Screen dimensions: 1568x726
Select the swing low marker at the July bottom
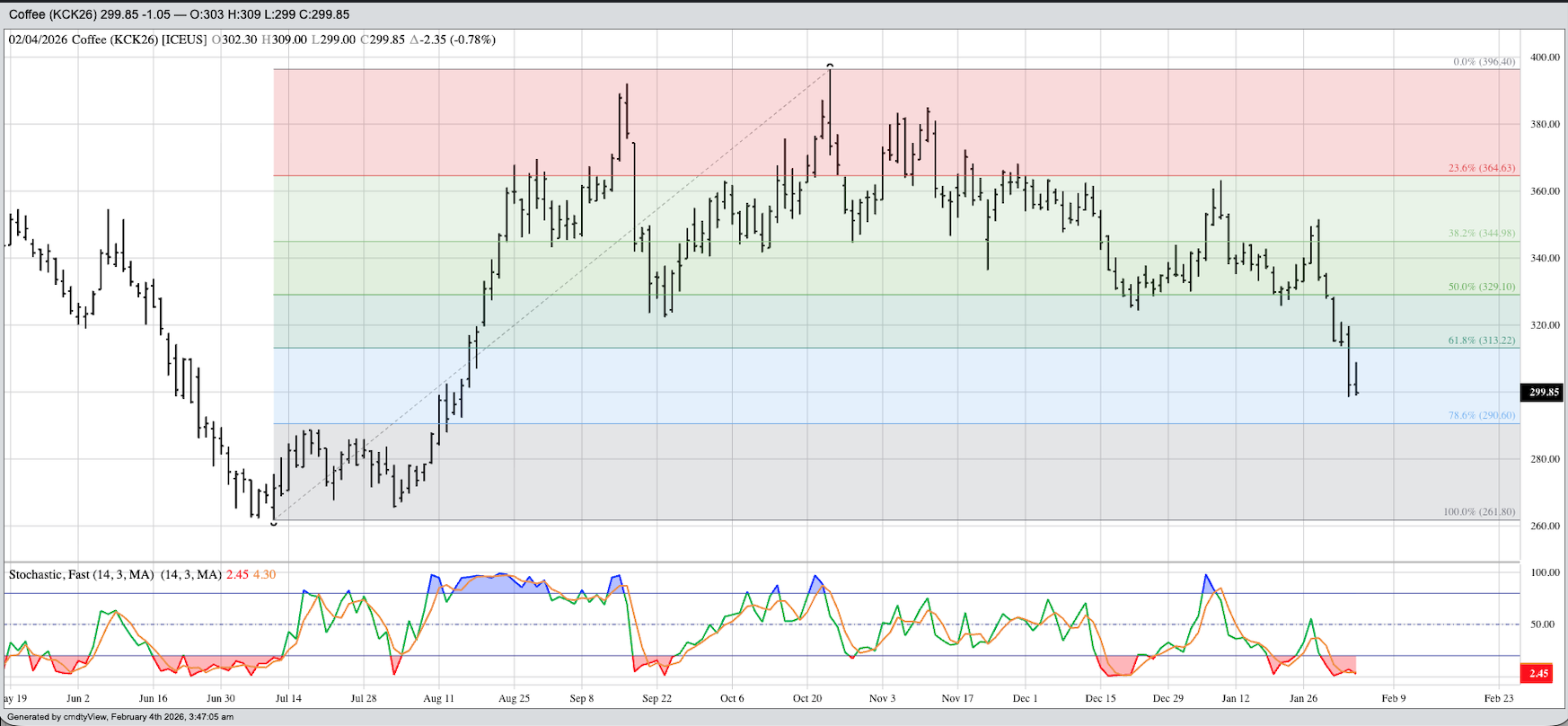[274, 522]
